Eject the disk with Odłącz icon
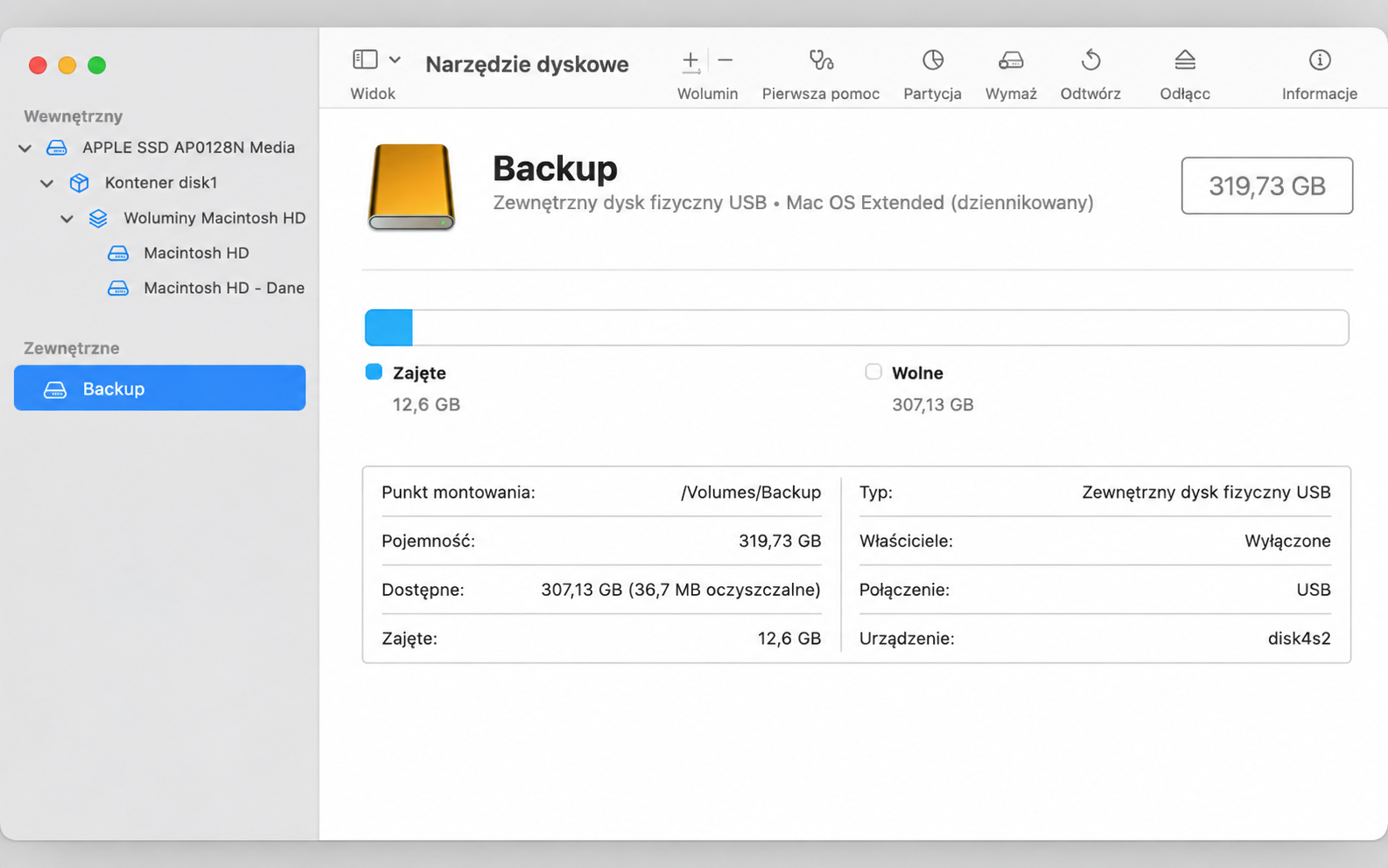This screenshot has height=868, width=1388. tap(1185, 59)
